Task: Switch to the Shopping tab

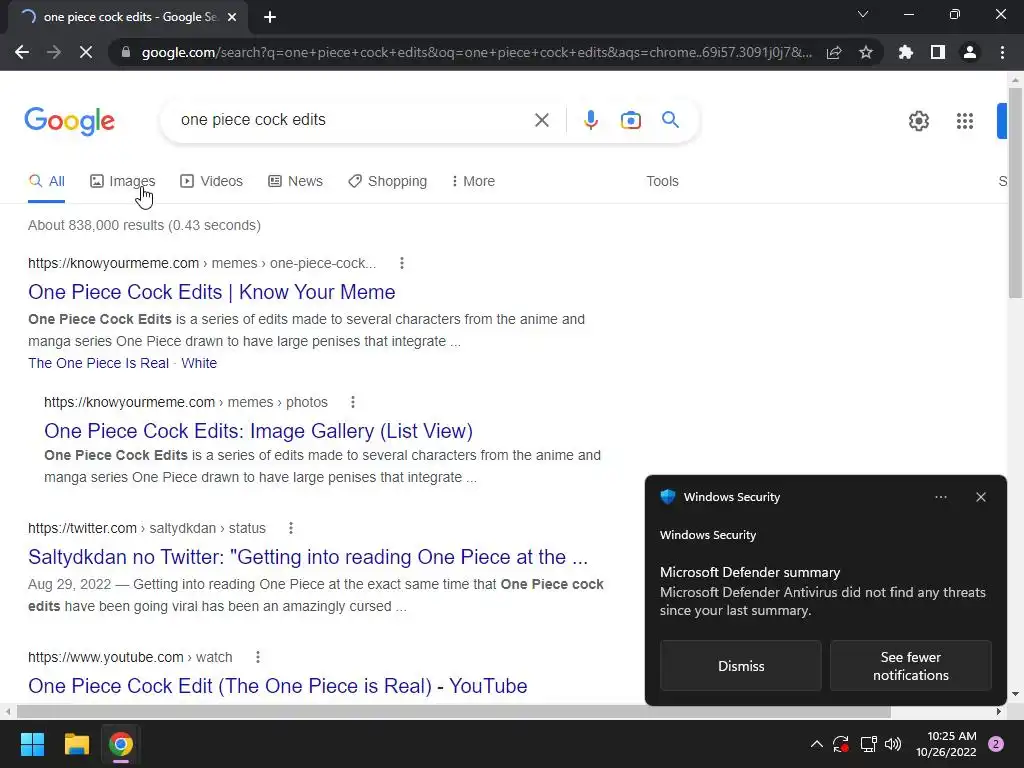Action: (x=387, y=182)
